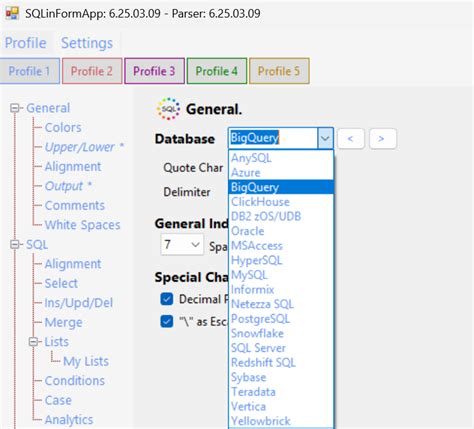Open Comments settings in tree

[75, 205]
